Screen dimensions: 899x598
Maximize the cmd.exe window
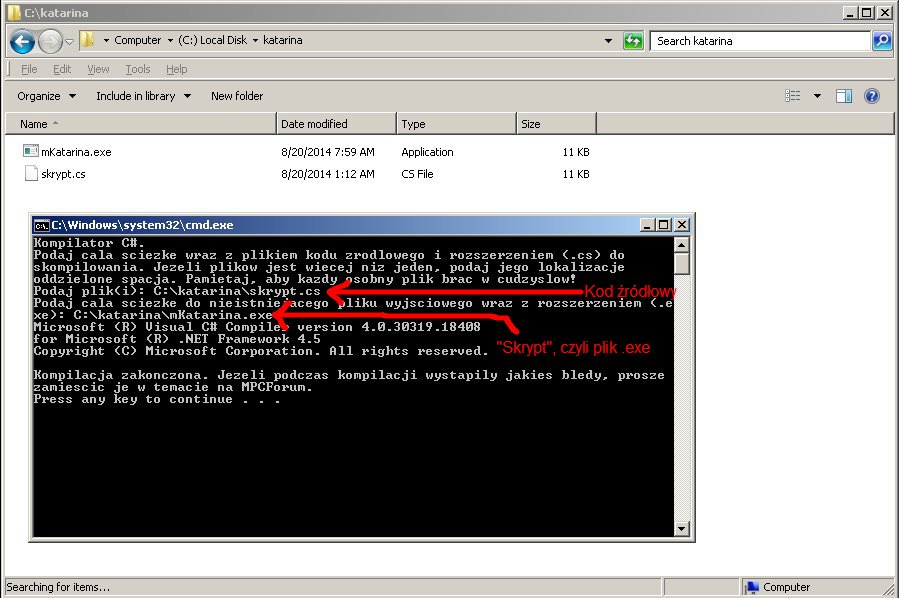(x=664, y=225)
